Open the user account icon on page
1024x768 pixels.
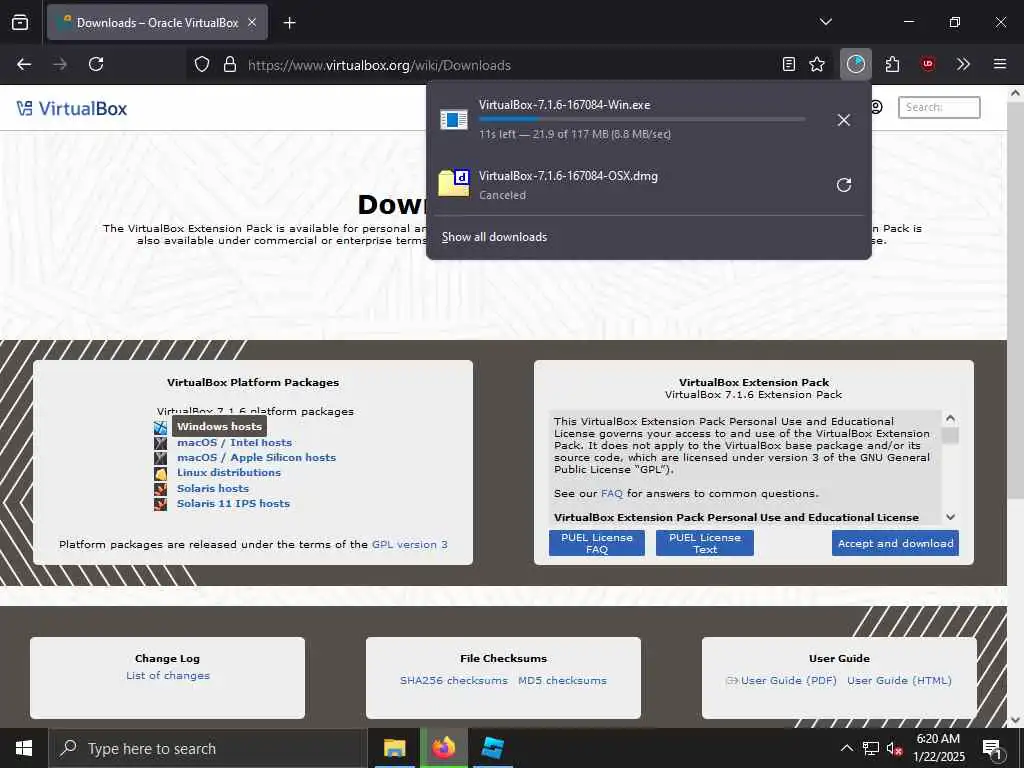[876, 107]
